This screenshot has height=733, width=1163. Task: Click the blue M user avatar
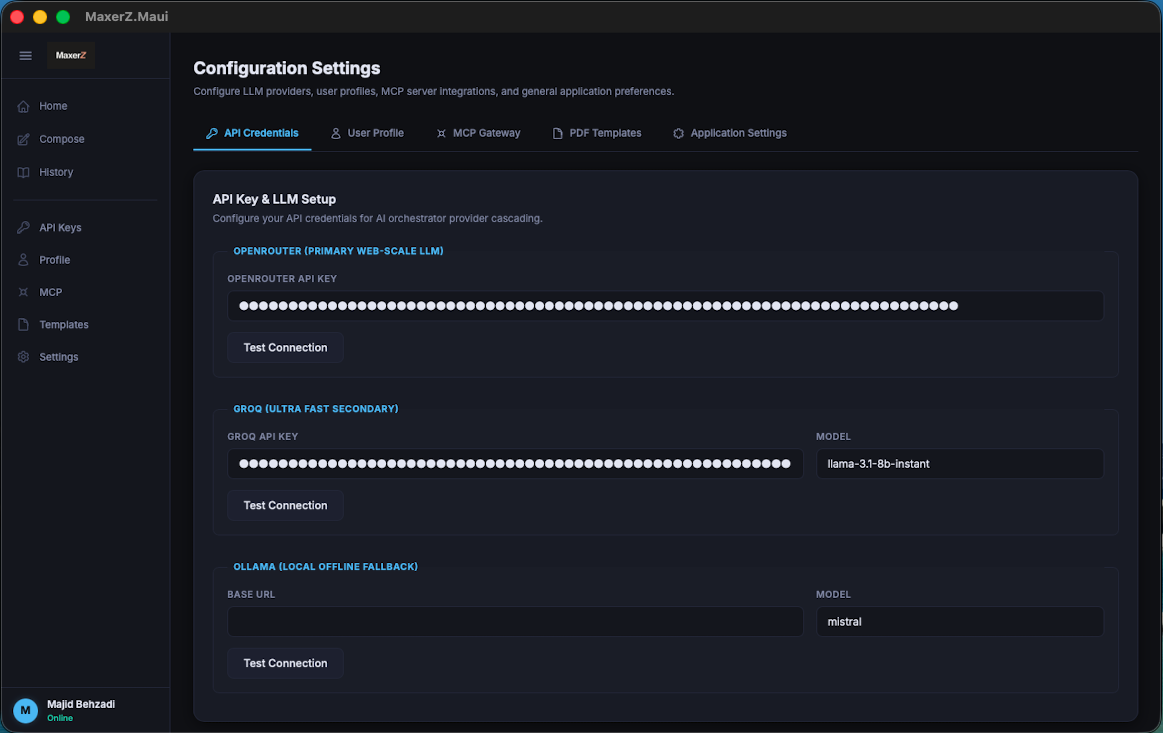(26, 711)
